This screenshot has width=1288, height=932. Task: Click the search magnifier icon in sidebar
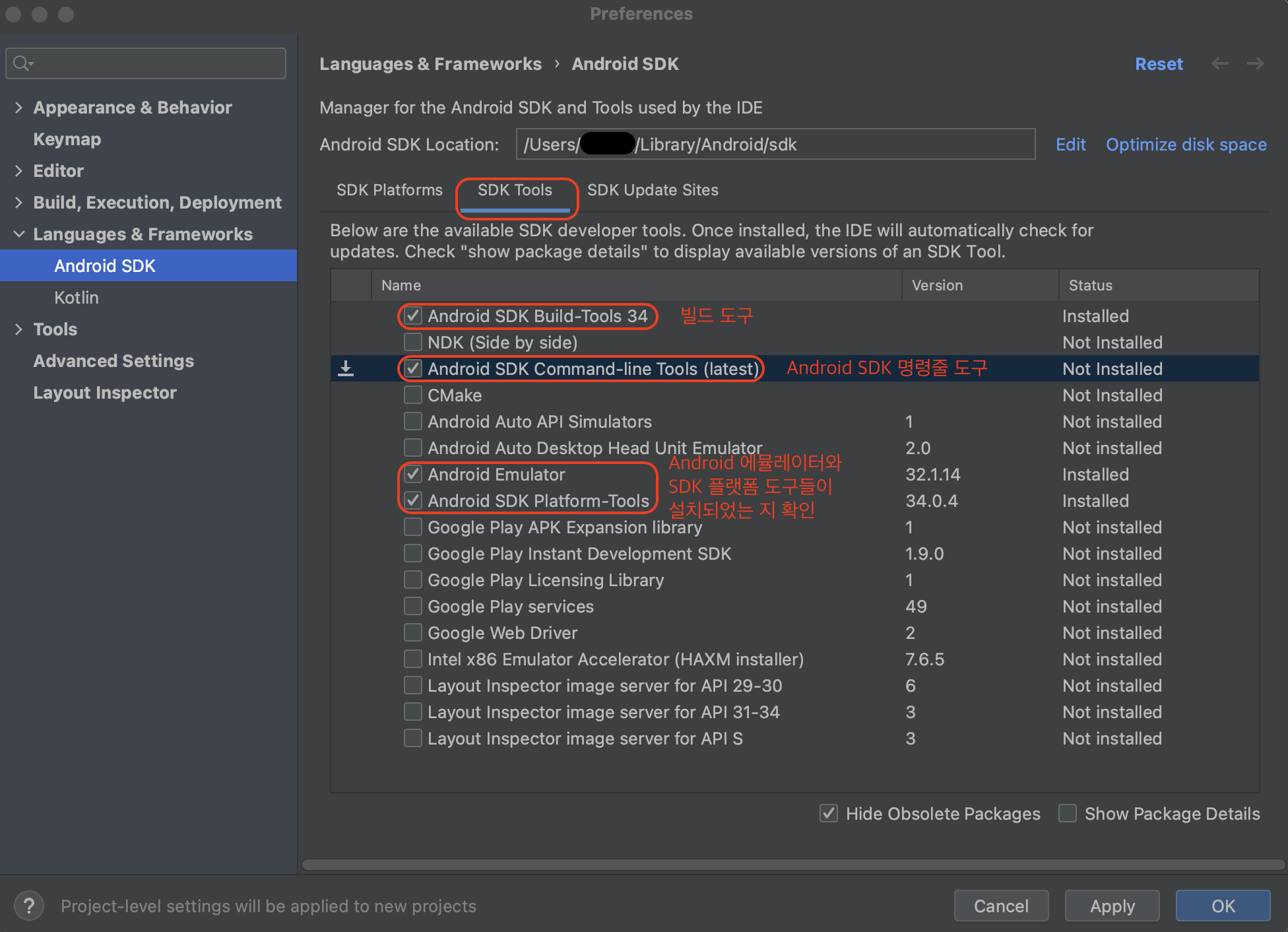tap(22, 63)
